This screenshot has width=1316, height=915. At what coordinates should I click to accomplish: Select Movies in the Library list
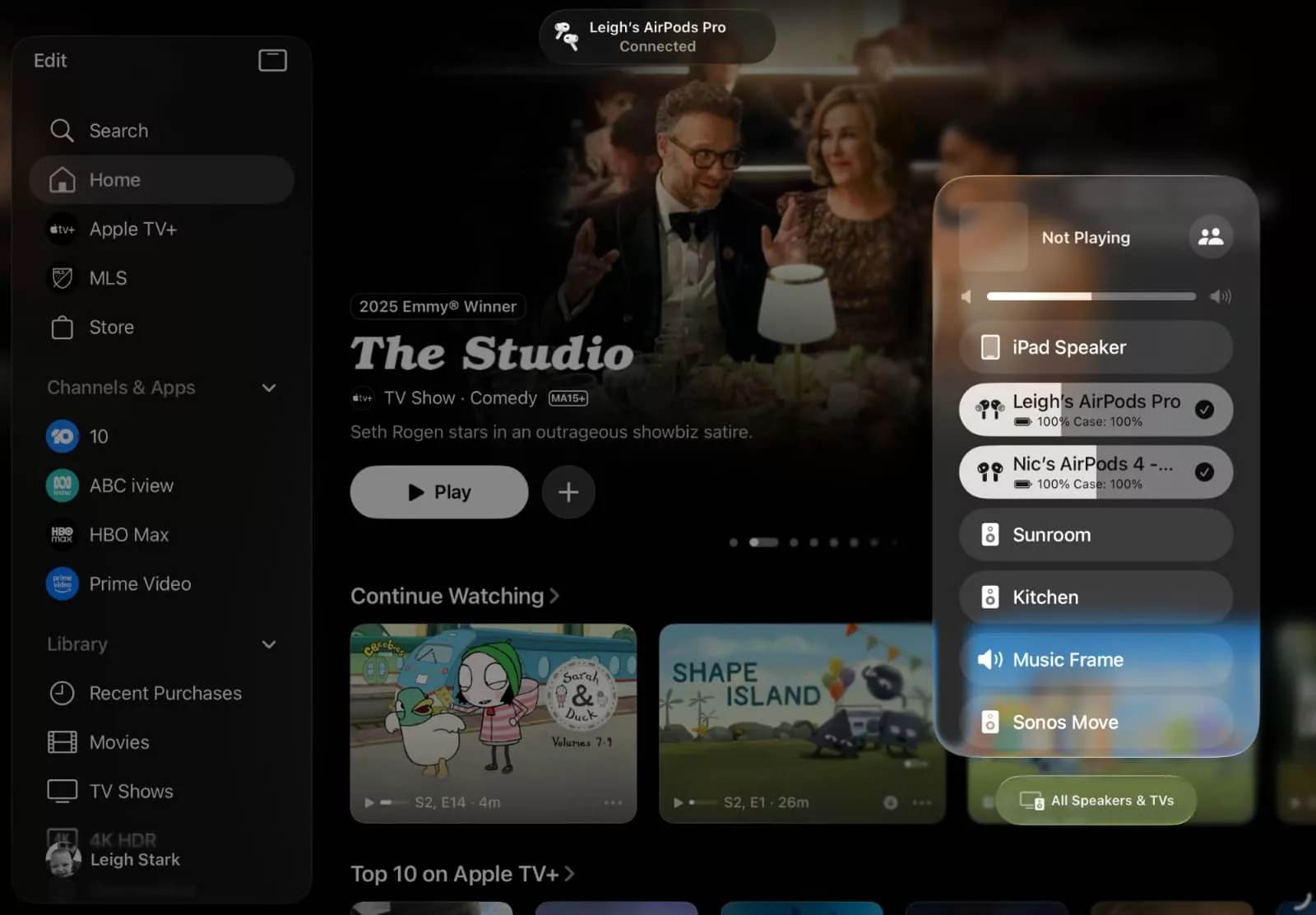[x=118, y=742]
